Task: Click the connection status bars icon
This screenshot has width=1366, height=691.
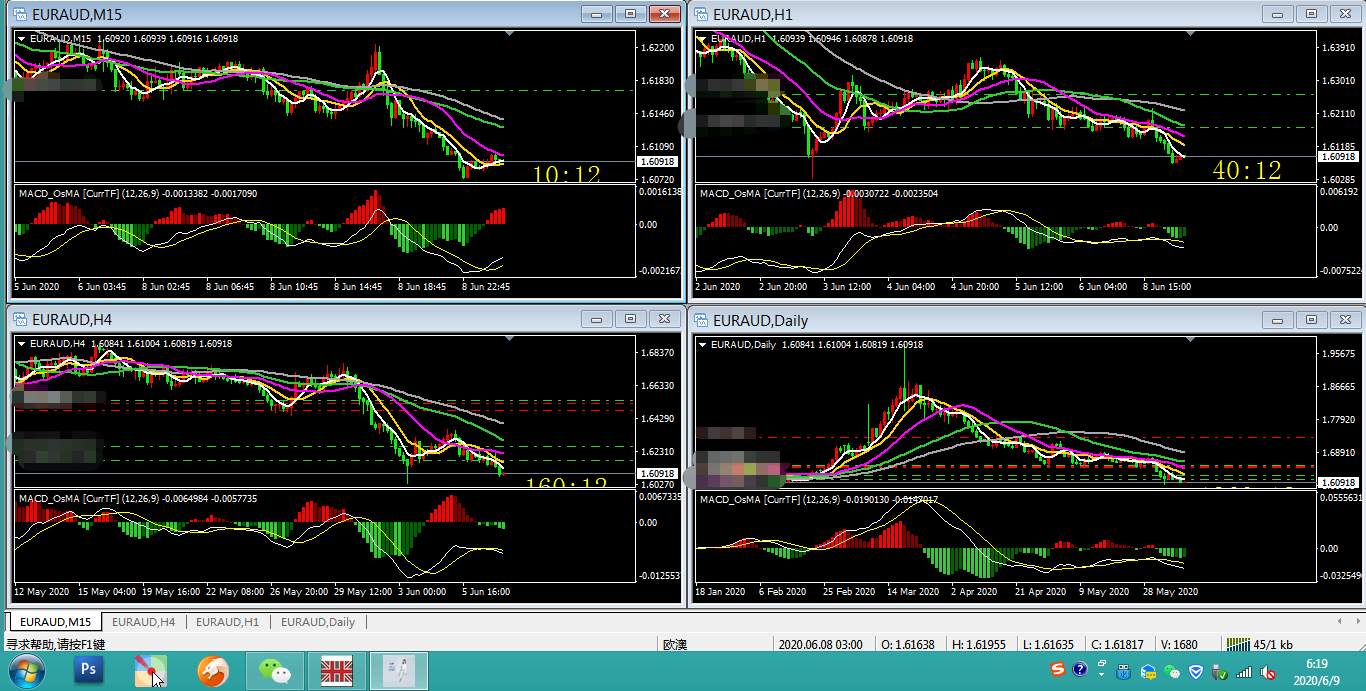Action: [1238, 644]
